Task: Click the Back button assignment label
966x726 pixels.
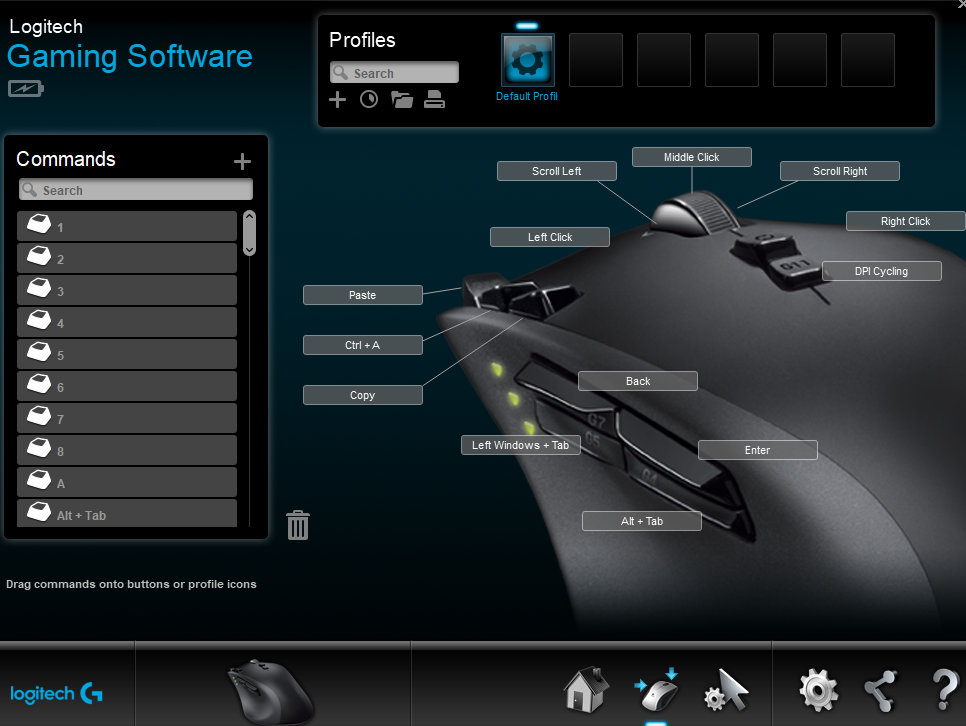Action: pos(638,381)
